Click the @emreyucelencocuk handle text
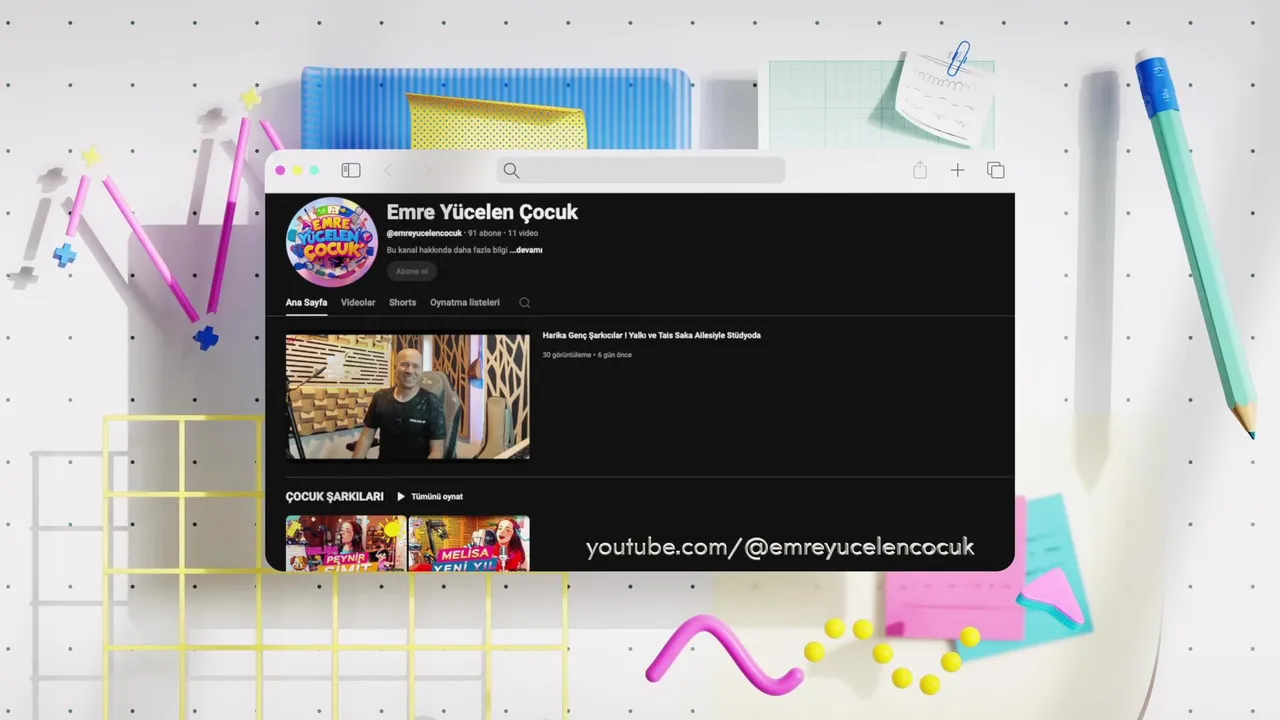Image resolution: width=1280 pixels, height=720 pixels. 424,233
